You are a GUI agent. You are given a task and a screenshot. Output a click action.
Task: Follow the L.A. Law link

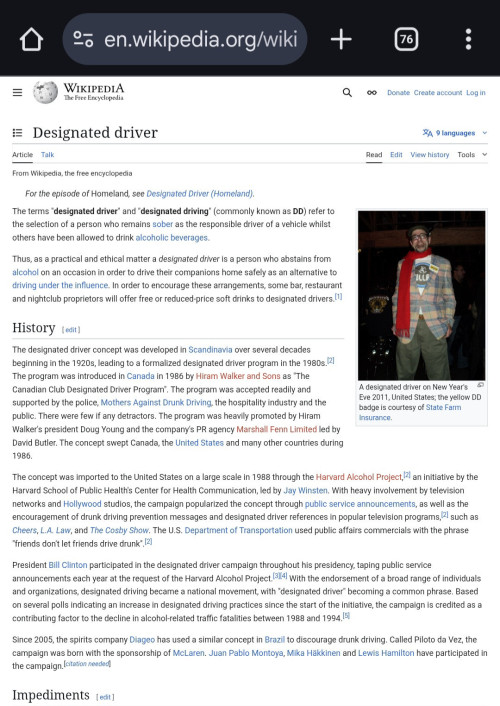(55, 530)
